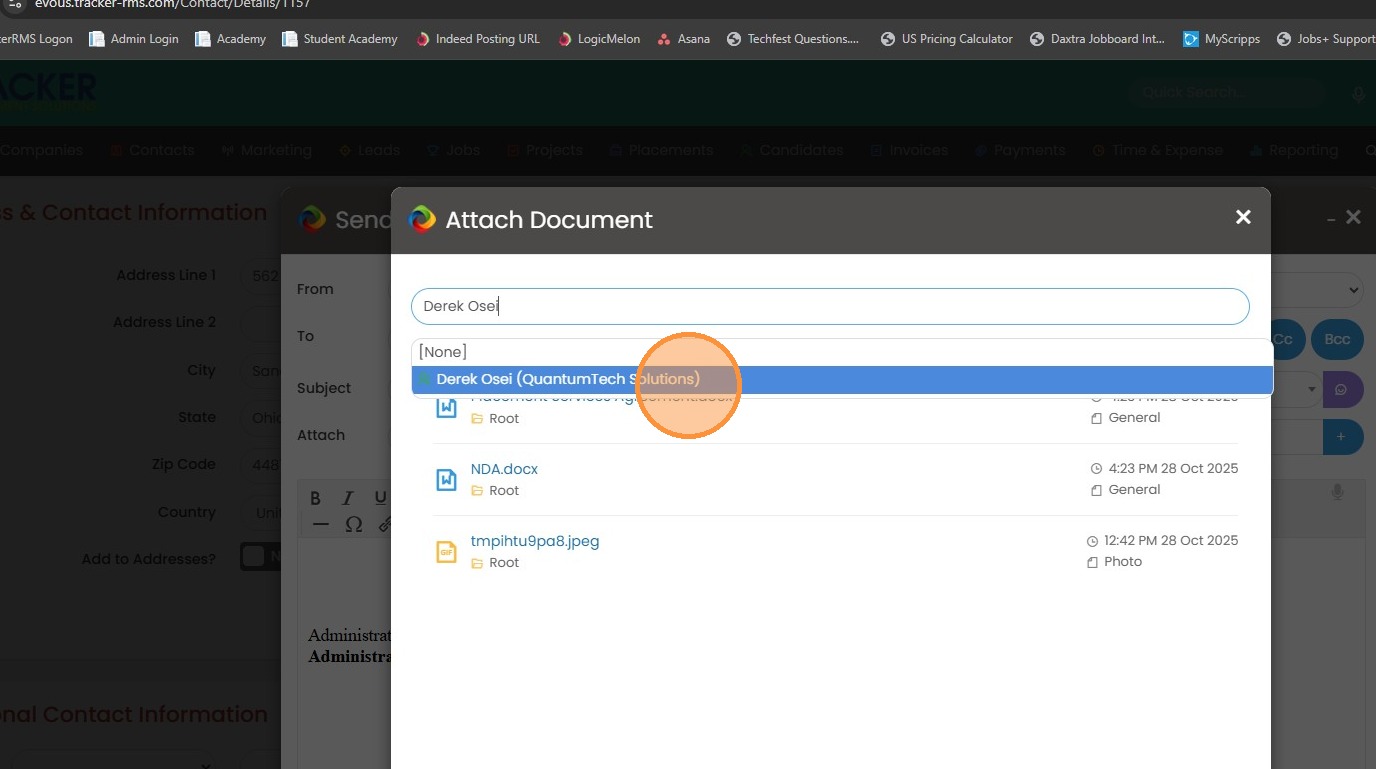1376x769 pixels.
Task: Click the "12:42 PM 28 Oct 2025" timestamp
Action: (x=1171, y=540)
